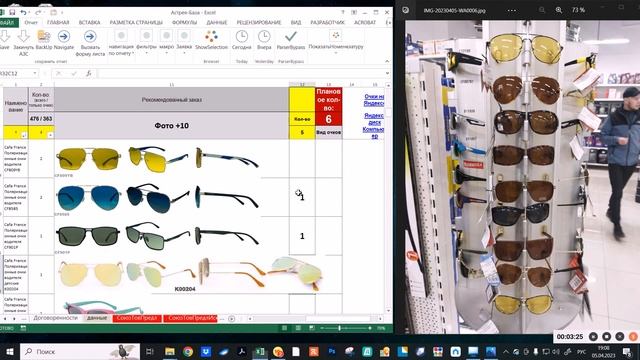Show hidden system tray icons

[506, 351]
